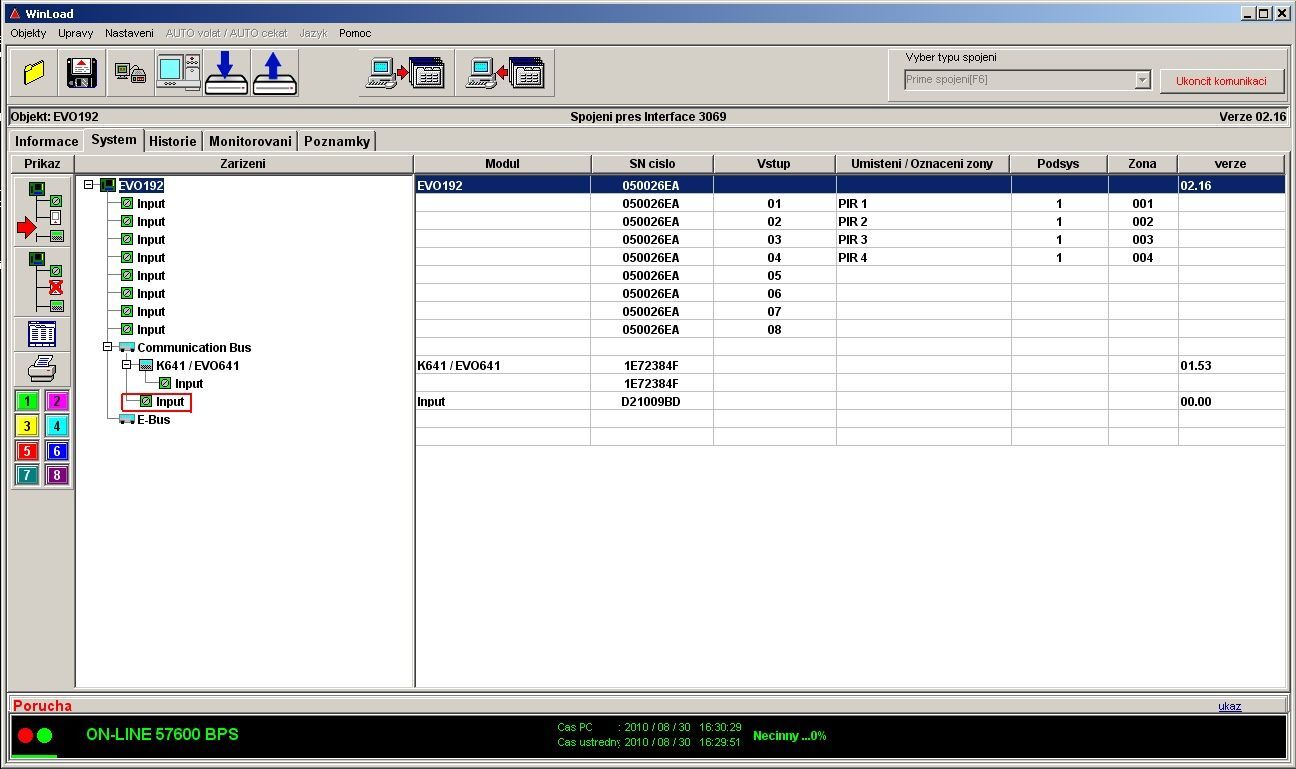
Task: Click the table list icon in Prikaz panel
Action: [42, 334]
